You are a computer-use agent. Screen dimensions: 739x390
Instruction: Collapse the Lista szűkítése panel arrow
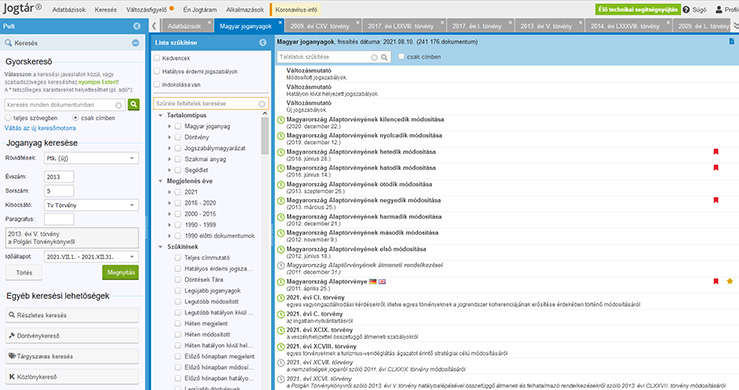[x=263, y=42]
